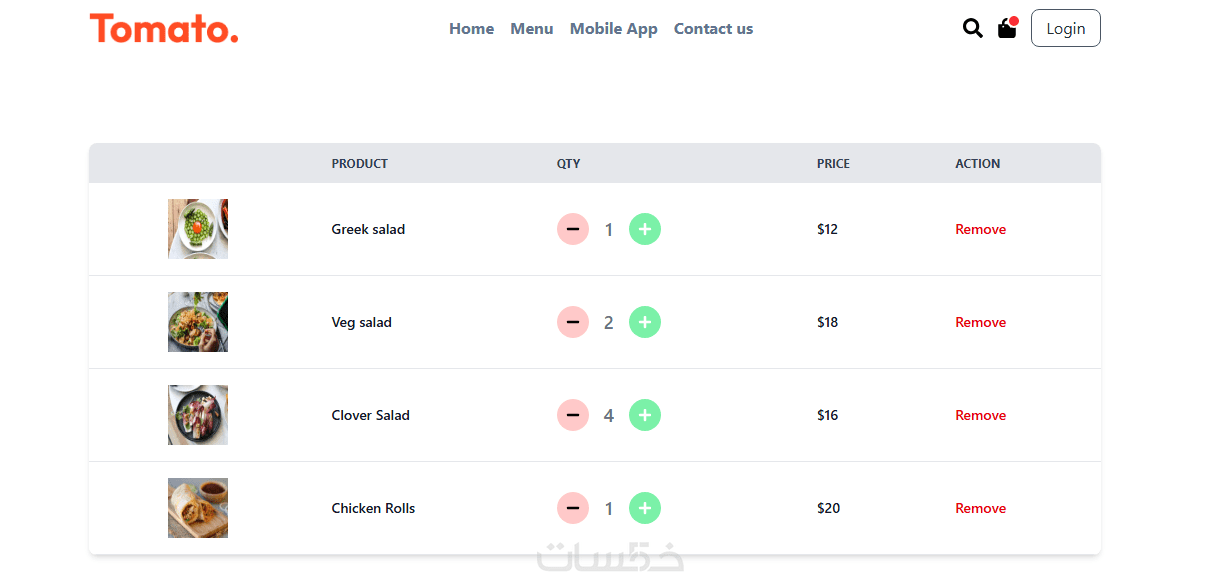Viewport: 1222px width, 584px height.
Task: Click the search magnifier icon
Action: (972, 29)
